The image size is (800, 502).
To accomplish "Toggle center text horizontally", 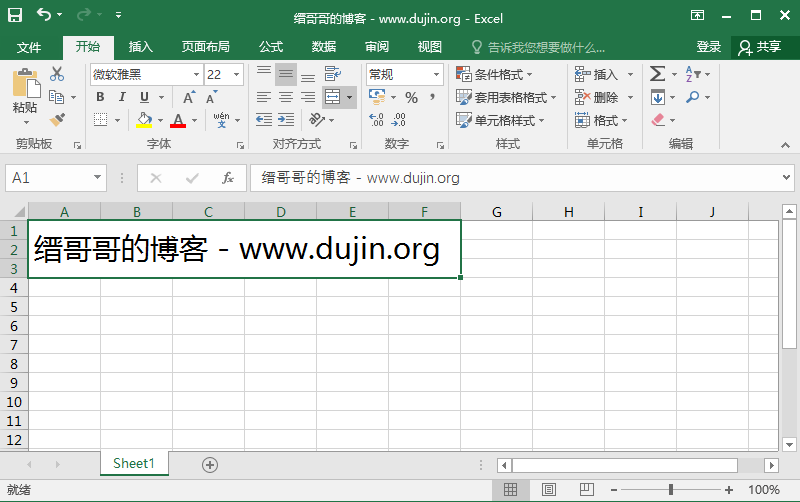I will click(x=286, y=97).
